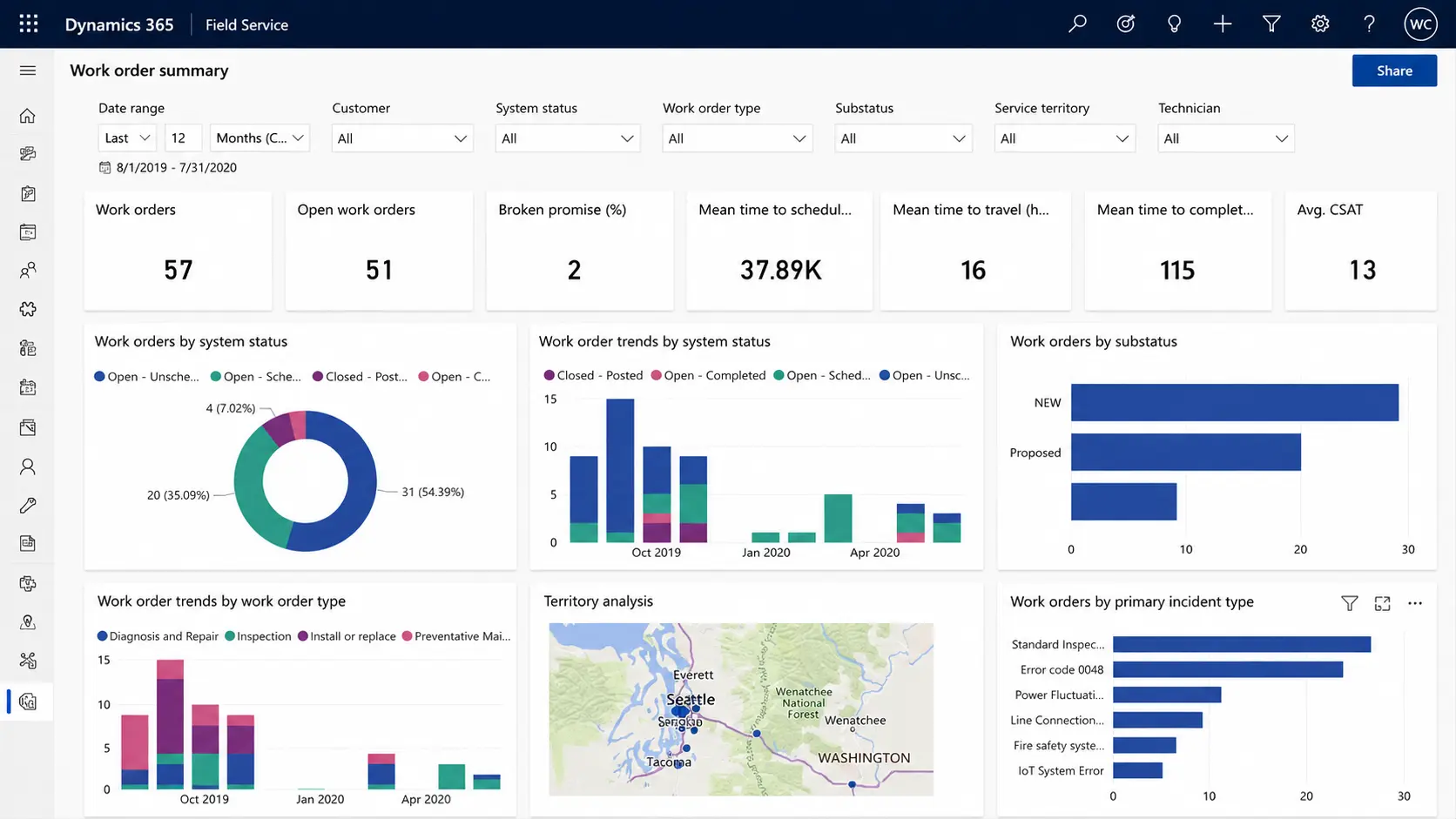1456x819 pixels.
Task: Open the Customer filter dropdown
Action: point(402,138)
